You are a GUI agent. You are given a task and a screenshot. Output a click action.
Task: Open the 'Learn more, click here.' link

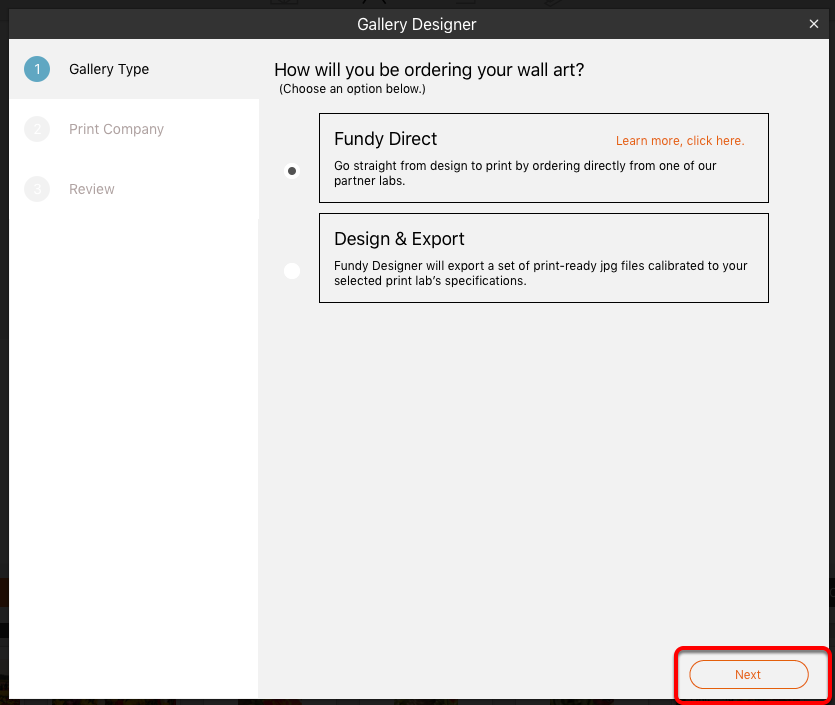tap(680, 141)
